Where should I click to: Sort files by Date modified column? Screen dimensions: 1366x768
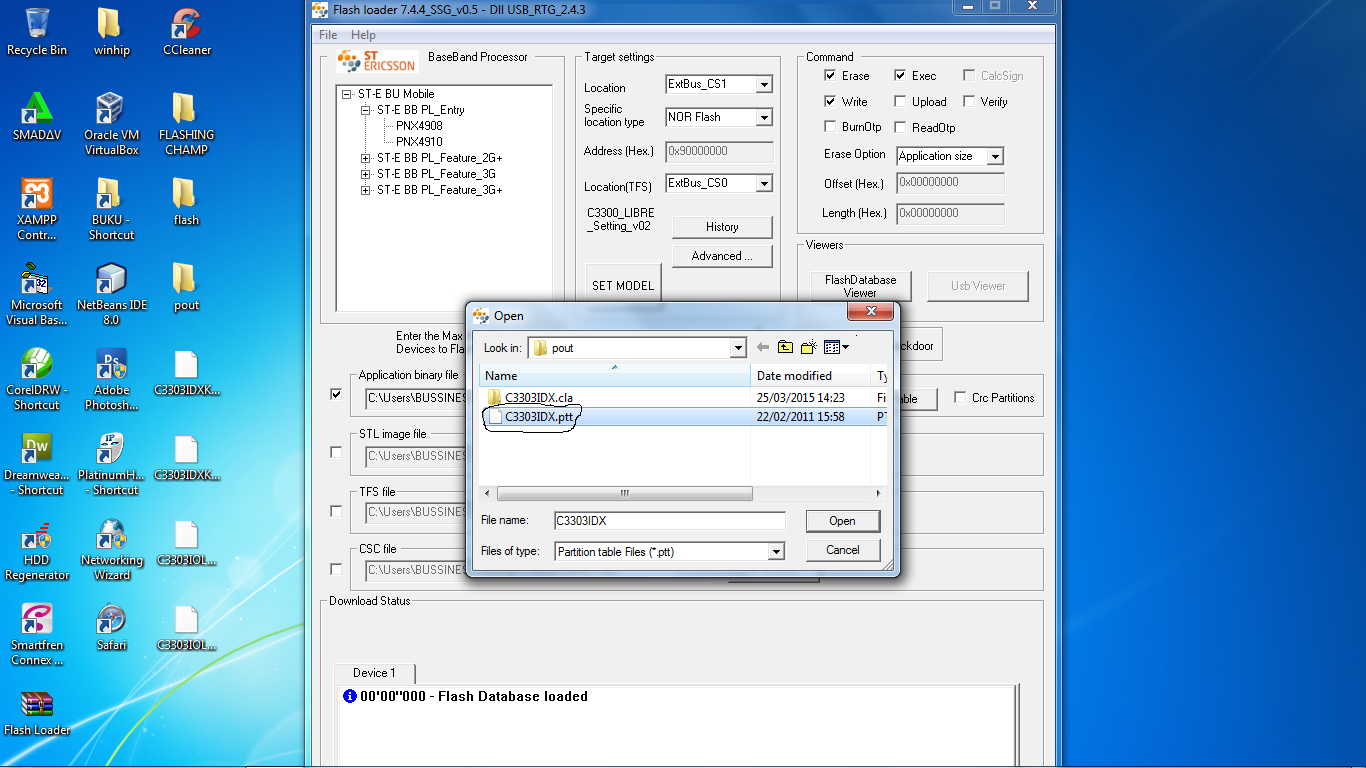click(811, 375)
